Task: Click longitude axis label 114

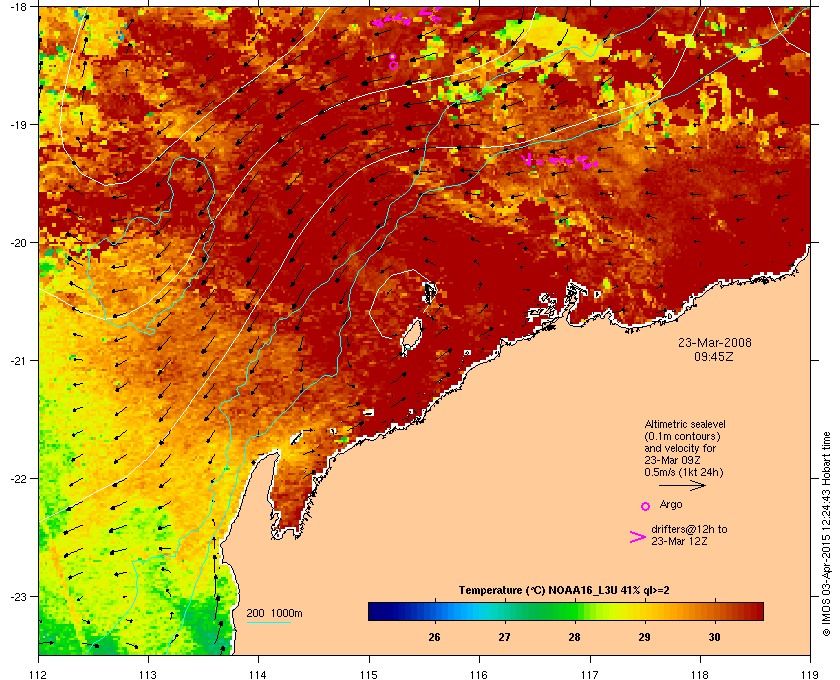Action: 258,675
